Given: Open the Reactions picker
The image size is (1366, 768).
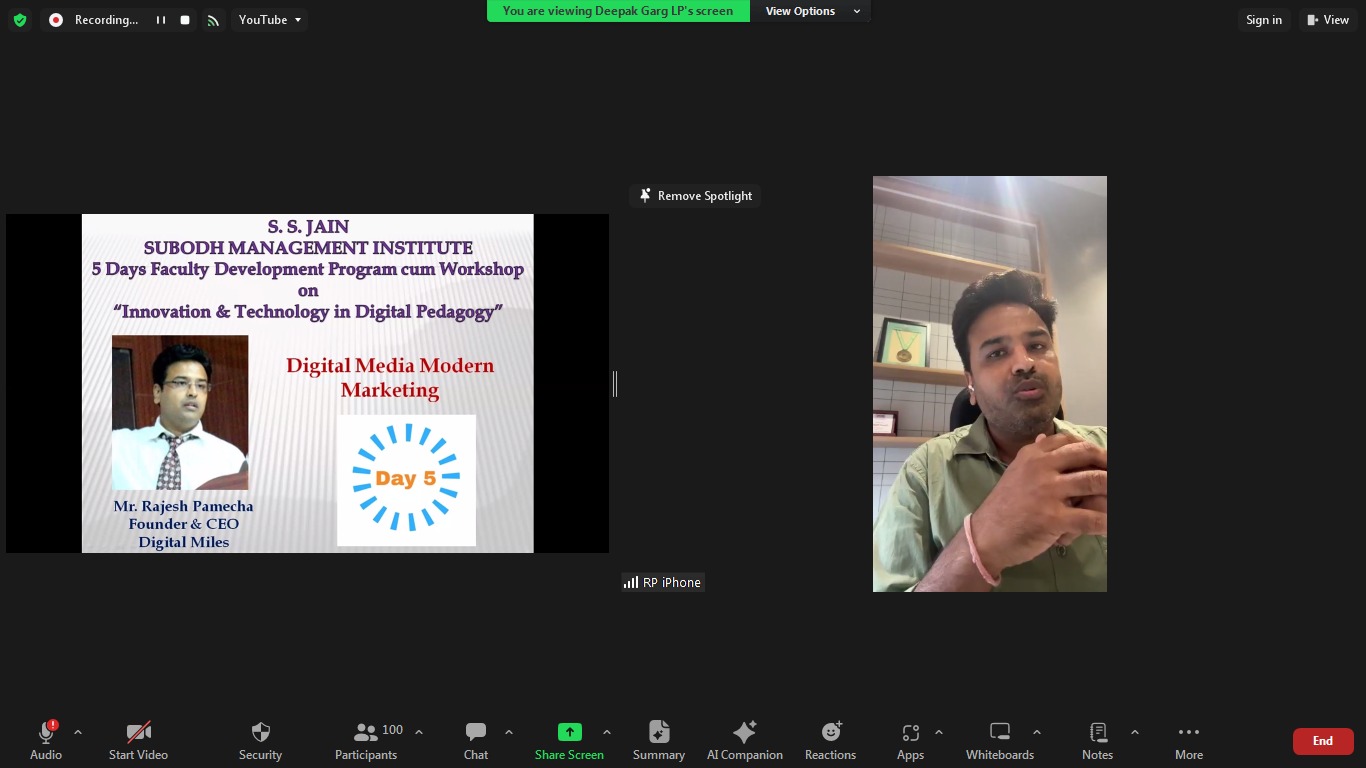Looking at the screenshot, I should [830, 740].
